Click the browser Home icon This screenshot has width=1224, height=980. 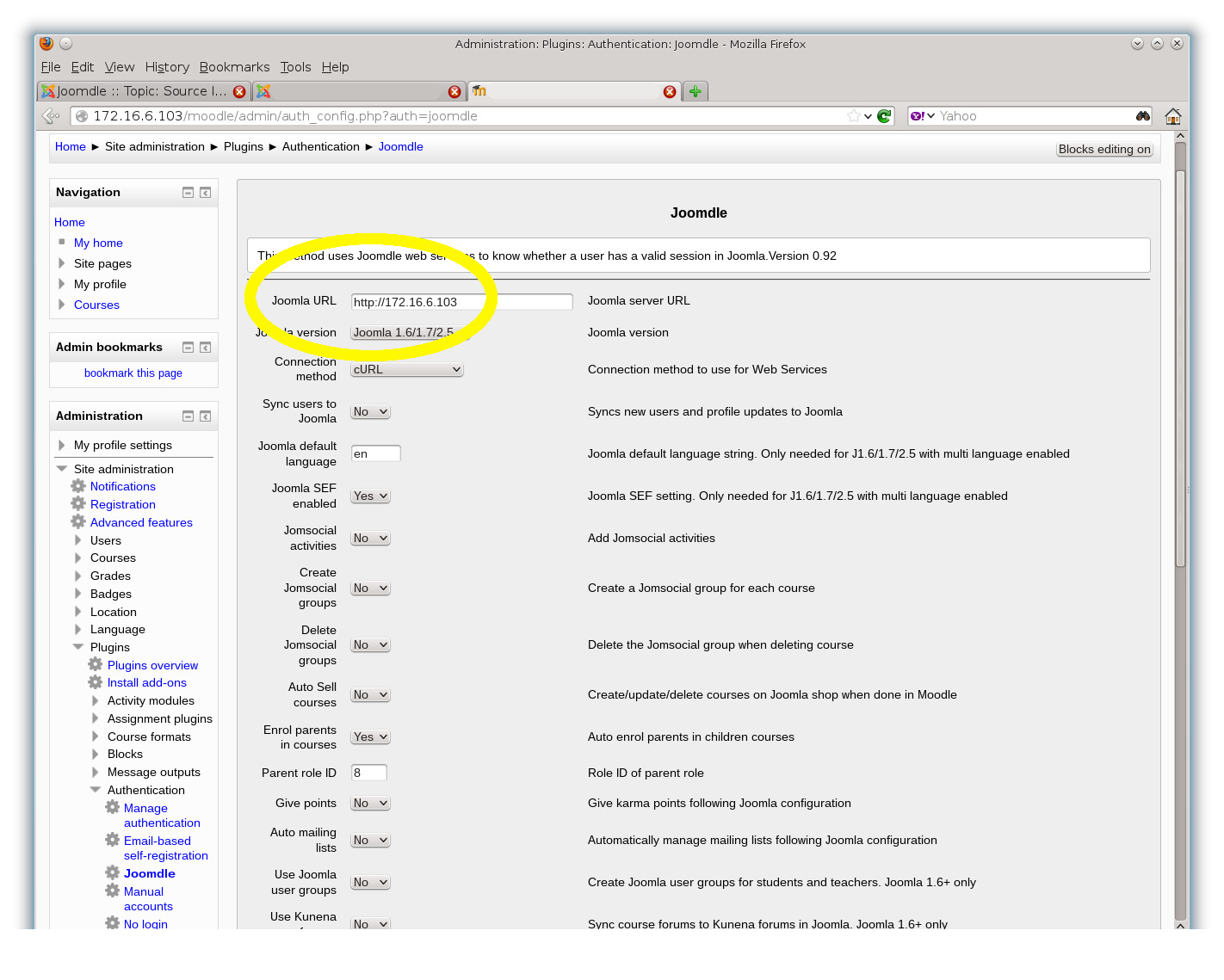(x=1172, y=116)
